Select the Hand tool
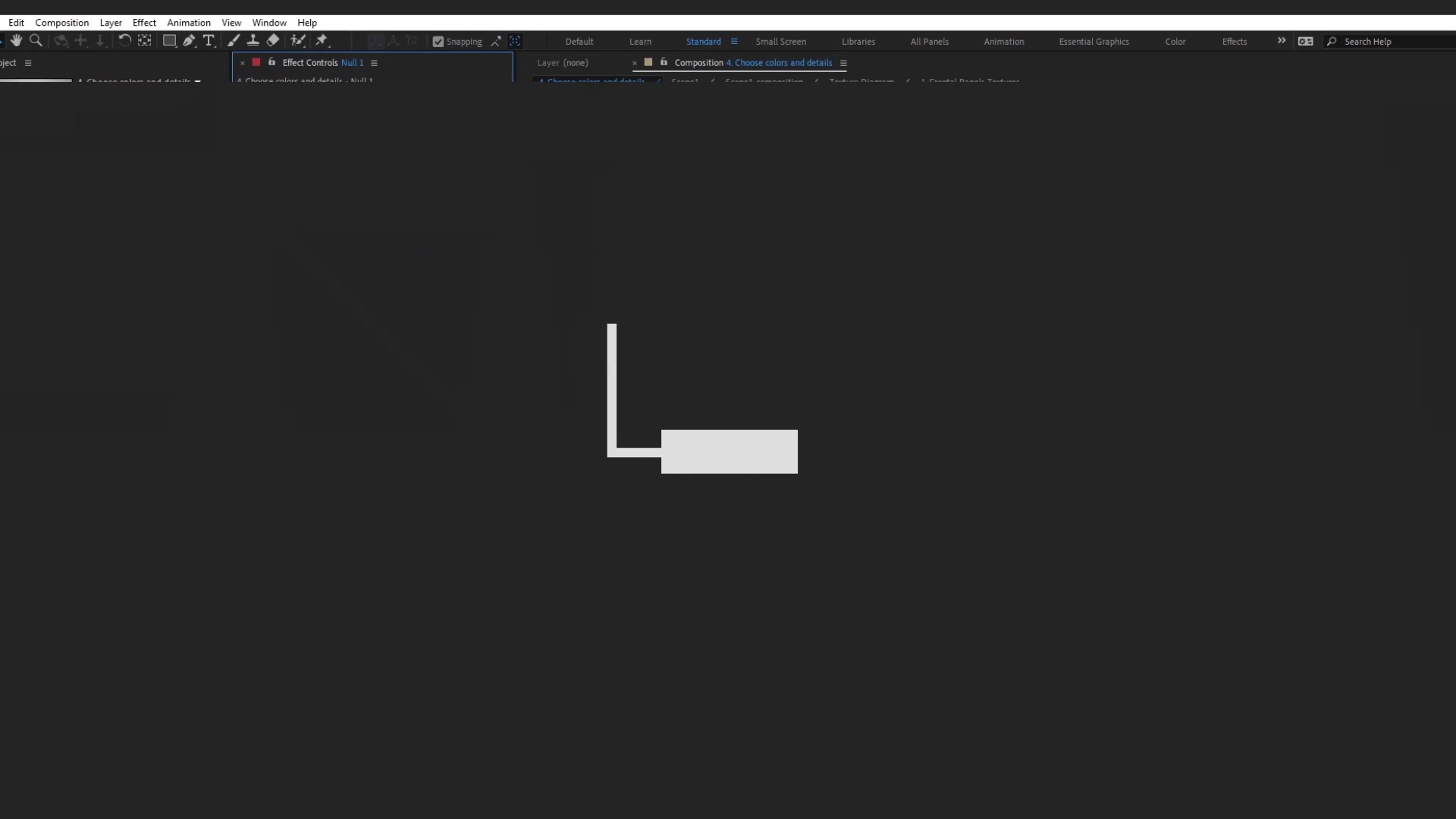The width and height of the screenshot is (1456, 819). [16, 41]
